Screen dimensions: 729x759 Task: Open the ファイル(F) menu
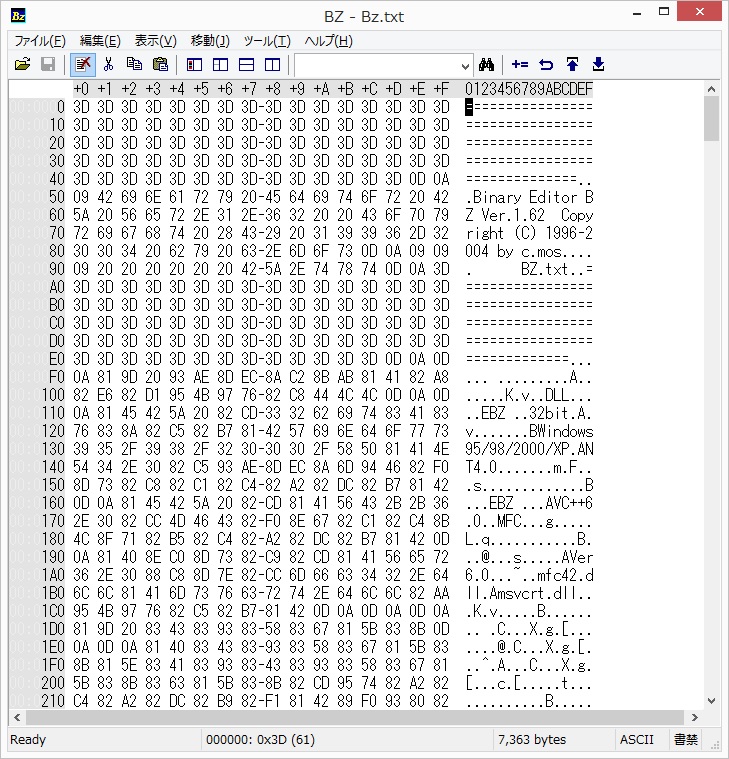click(40, 41)
